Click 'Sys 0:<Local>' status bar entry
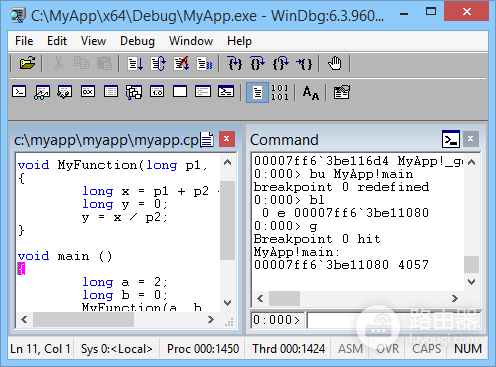 click(116, 349)
